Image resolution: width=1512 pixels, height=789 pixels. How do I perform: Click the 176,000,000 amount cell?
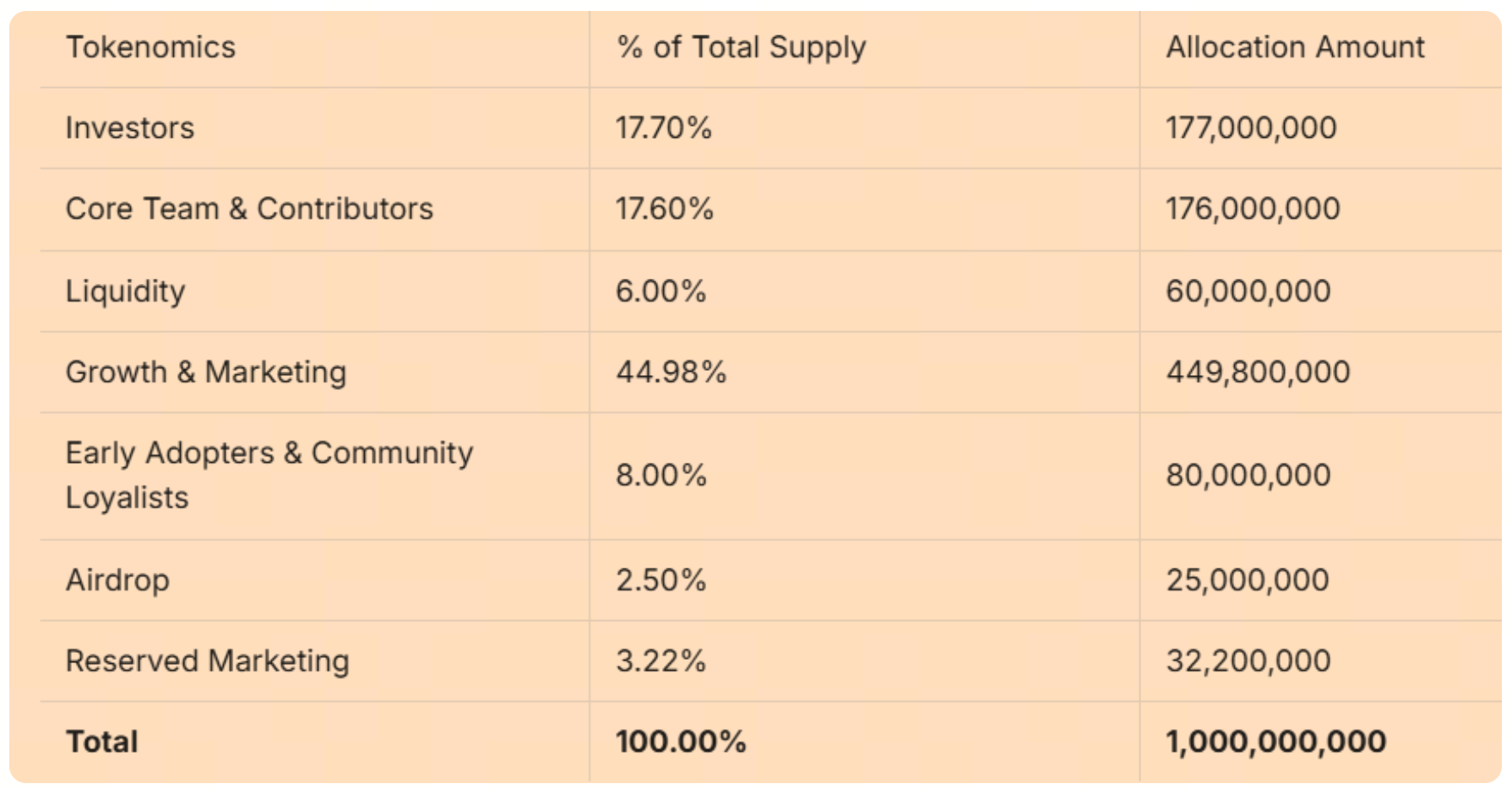(1253, 209)
